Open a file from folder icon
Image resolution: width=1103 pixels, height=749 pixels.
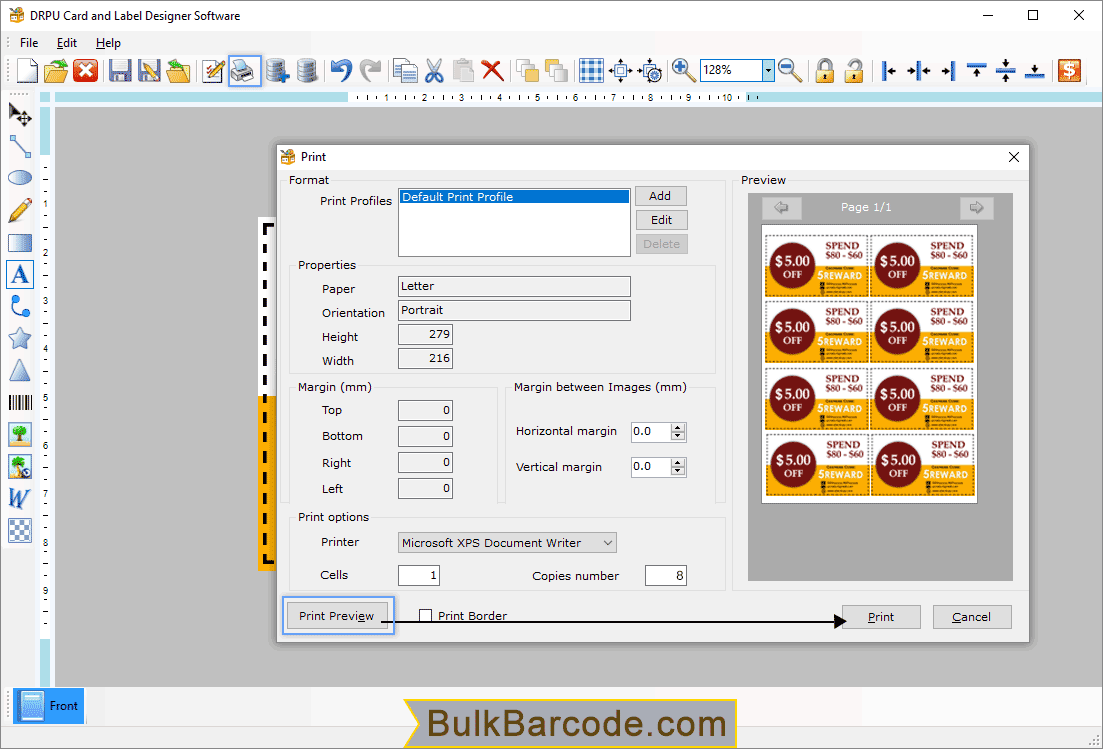[56, 70]
